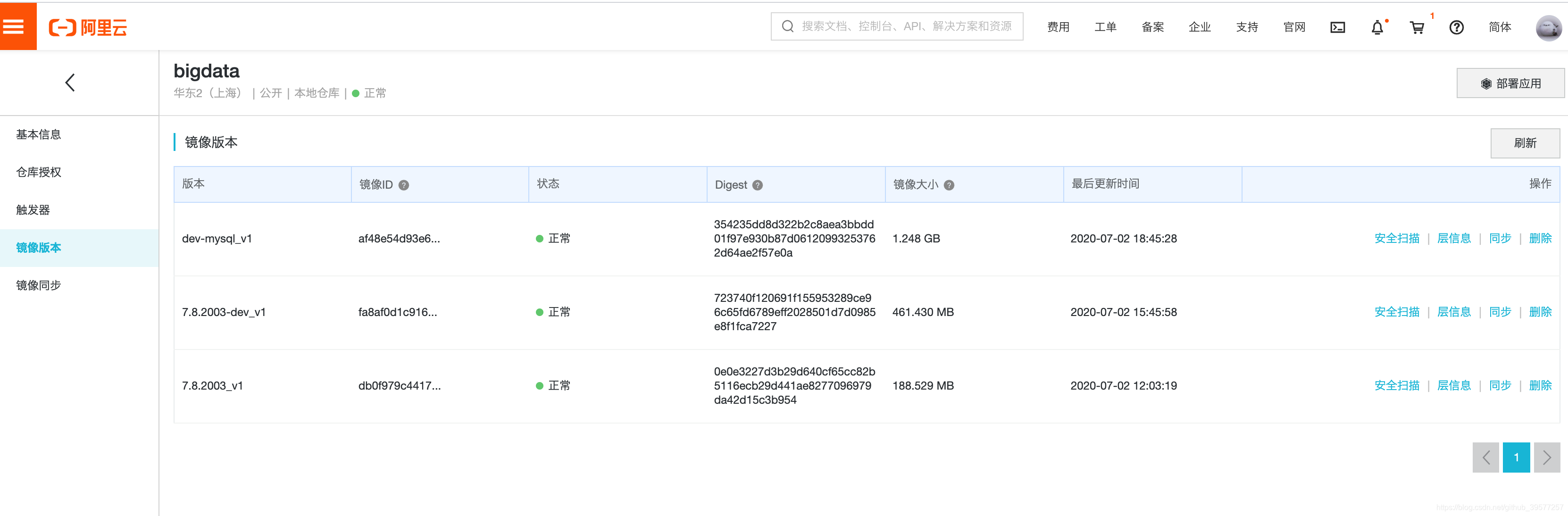Click the Alibaba Cloud logo
The height and width of the screenshot is (516, 1568).
click(88, 27)
